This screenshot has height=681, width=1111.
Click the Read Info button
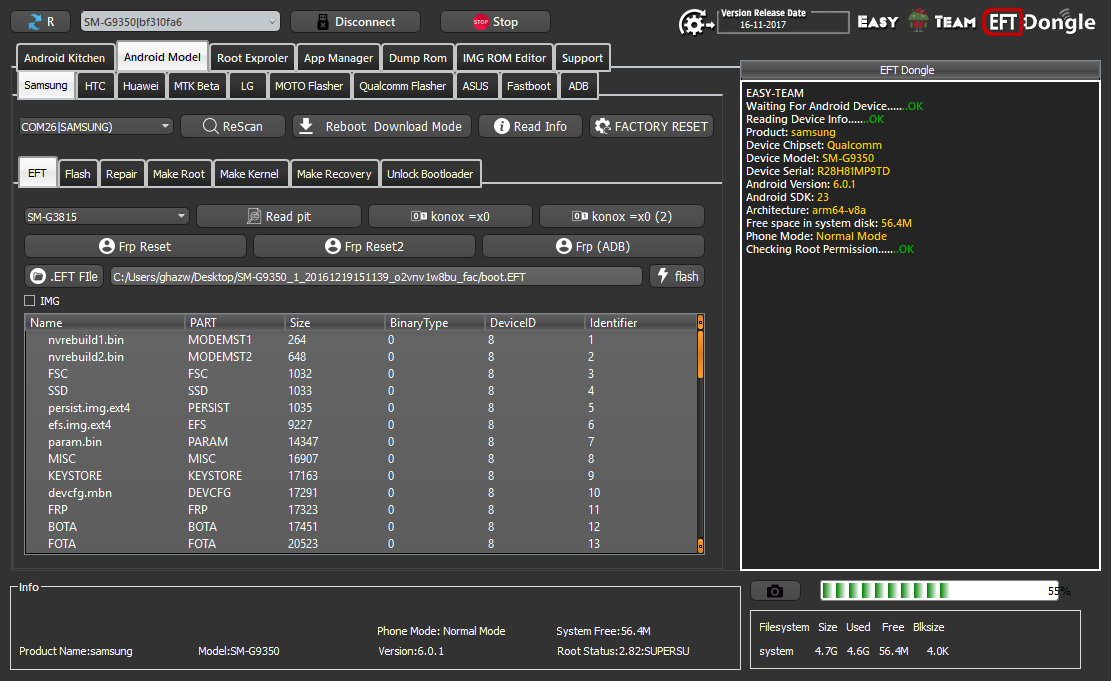click(x=530, y=126)
